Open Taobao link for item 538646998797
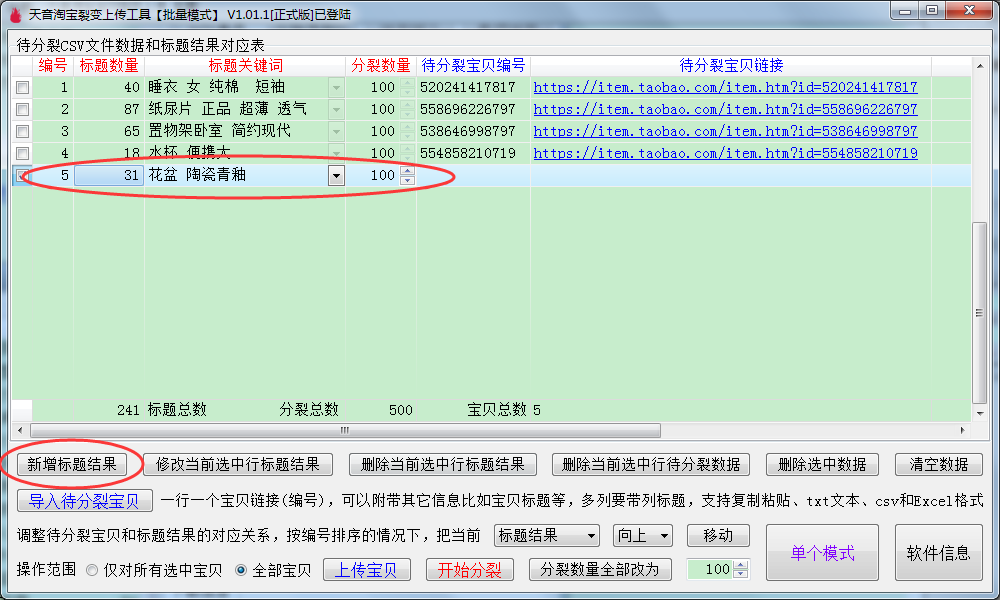The height and width of the screenshot is (600, 1000). pyautogui.click(x=725, y=132)
